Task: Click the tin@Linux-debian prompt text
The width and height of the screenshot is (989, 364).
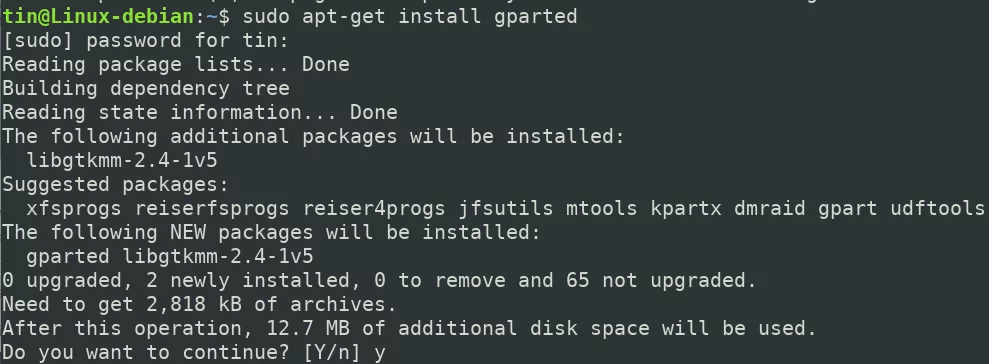Action: (x=98, y=16)
